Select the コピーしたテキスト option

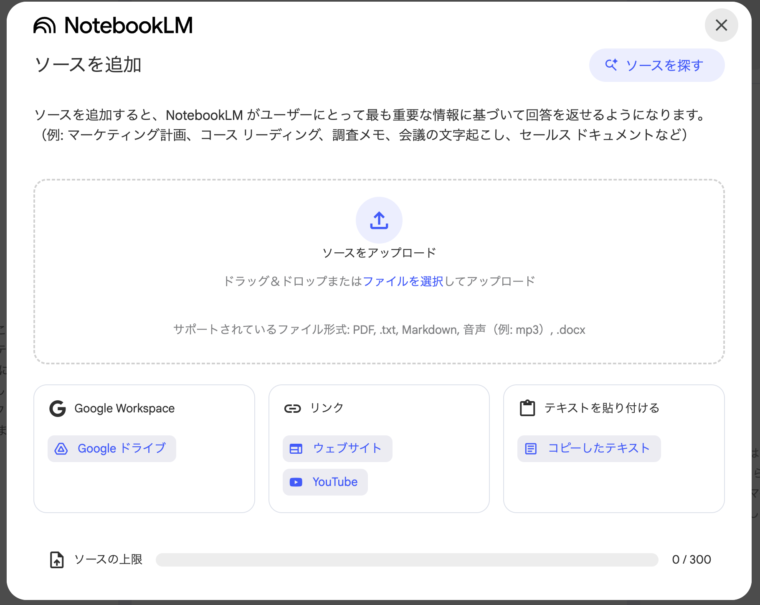point(588,448)
